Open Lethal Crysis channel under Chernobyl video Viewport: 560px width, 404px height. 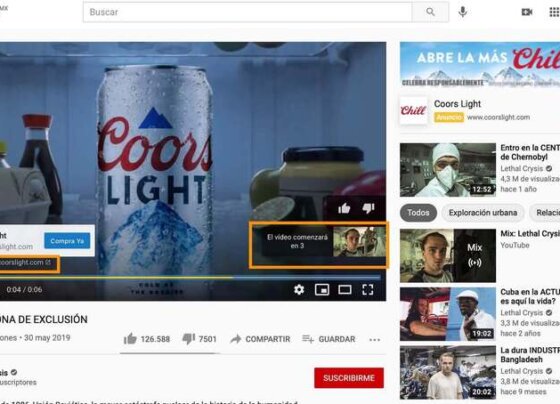(521, 169)
